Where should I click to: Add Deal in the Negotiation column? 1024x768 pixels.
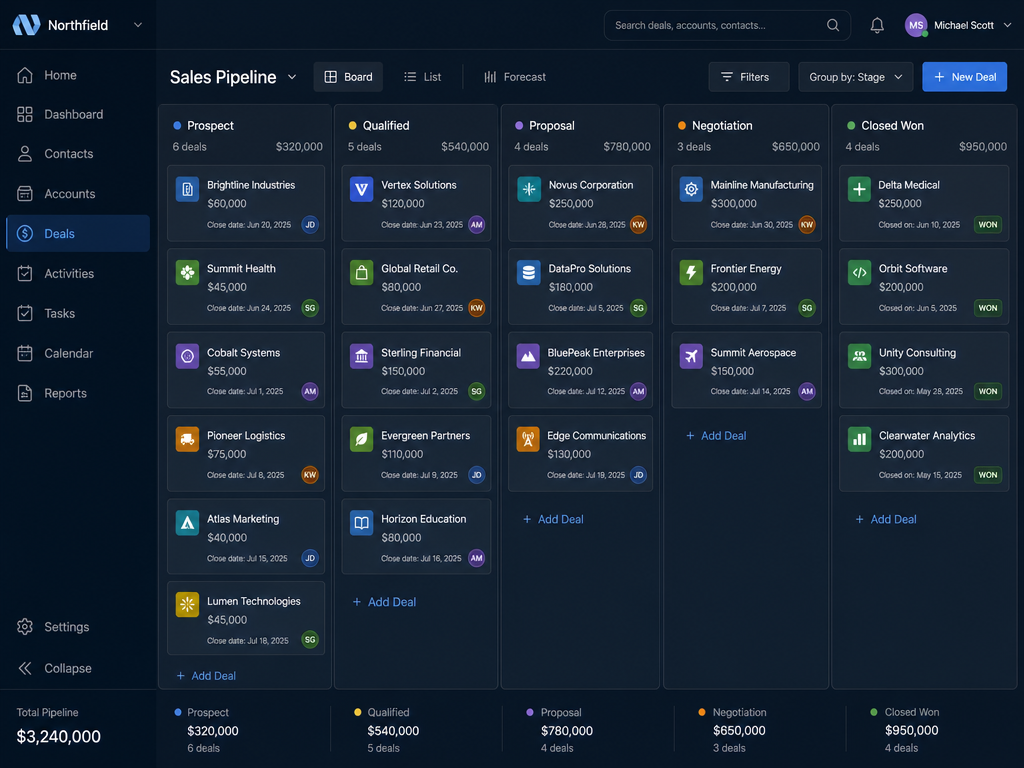point(716,436)
